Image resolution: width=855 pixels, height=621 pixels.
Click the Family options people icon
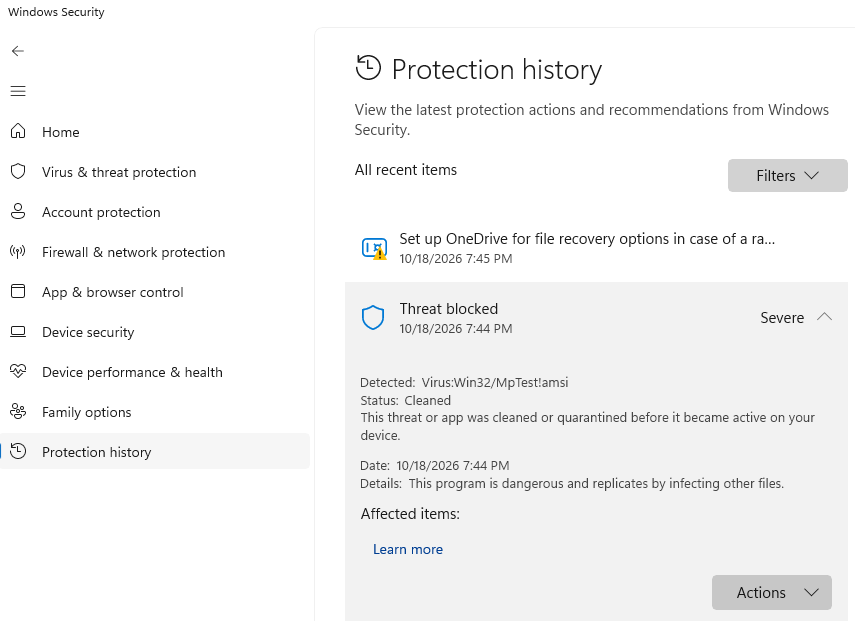(18, 412)
